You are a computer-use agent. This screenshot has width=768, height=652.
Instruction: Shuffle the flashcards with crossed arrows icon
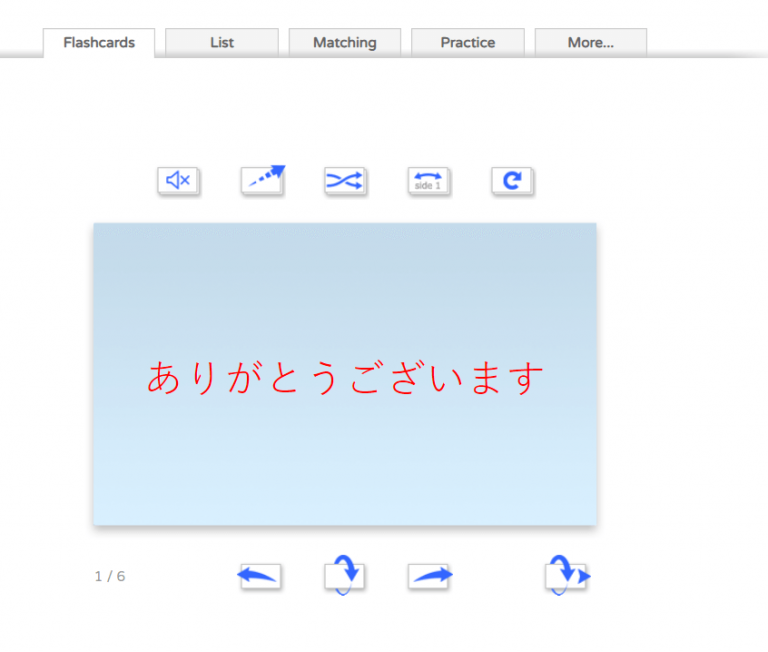click(345, 181)
